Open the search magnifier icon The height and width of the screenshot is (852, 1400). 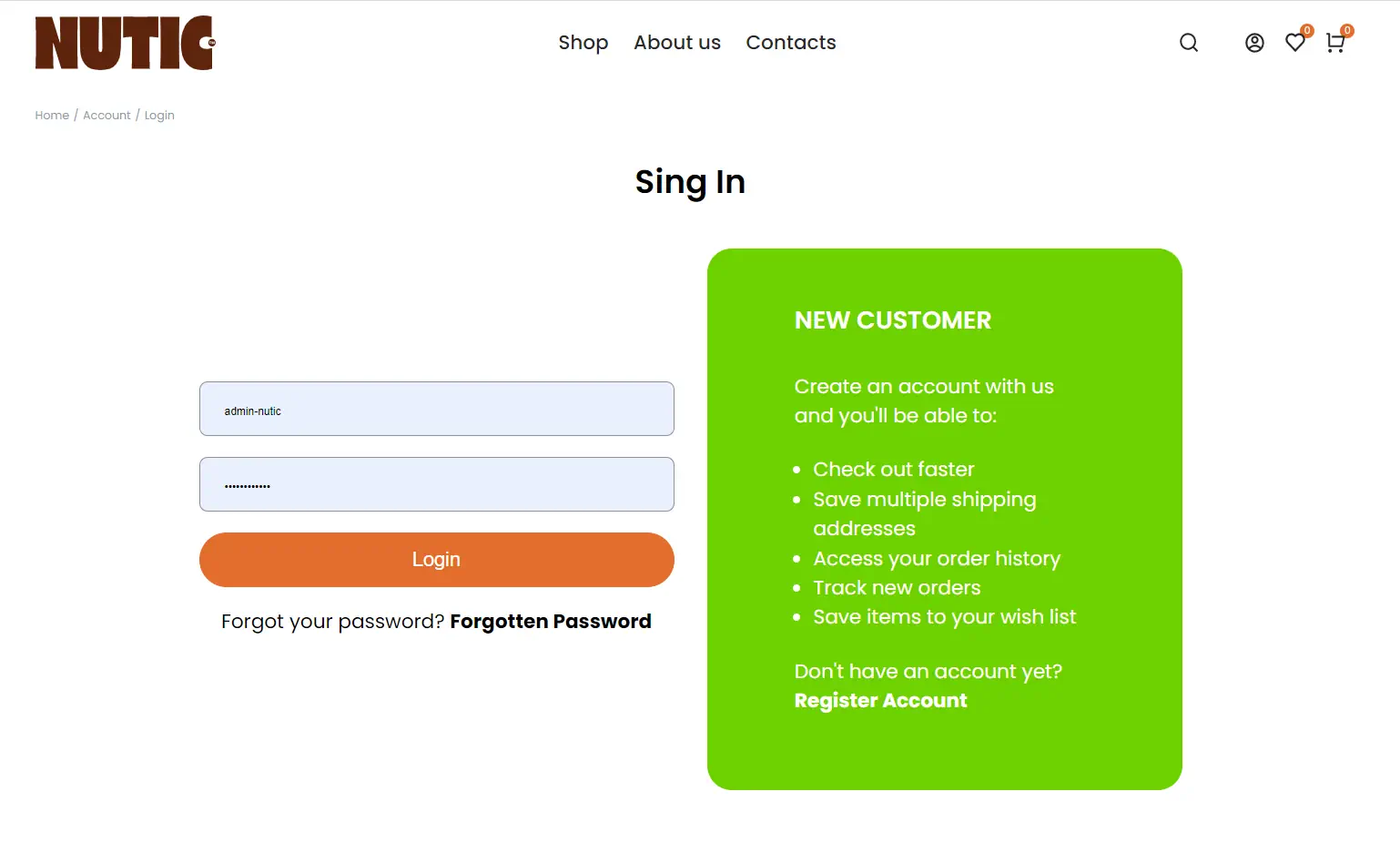point(1188,43)
